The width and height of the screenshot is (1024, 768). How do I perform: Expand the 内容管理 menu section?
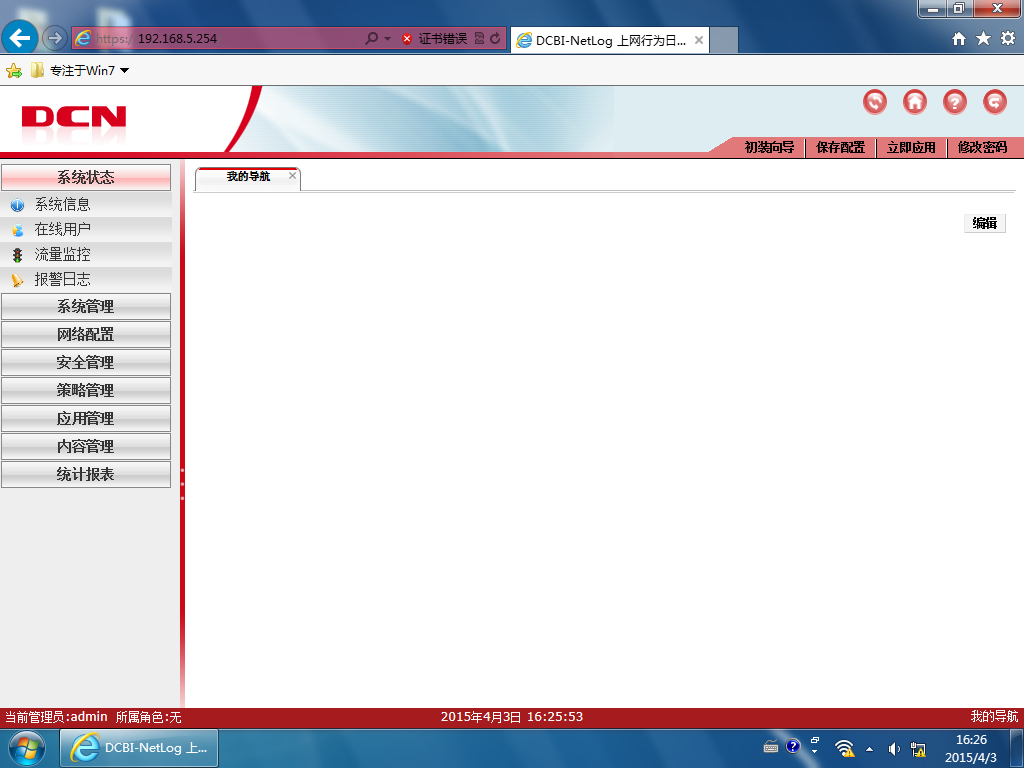click(x=86, y=447)
